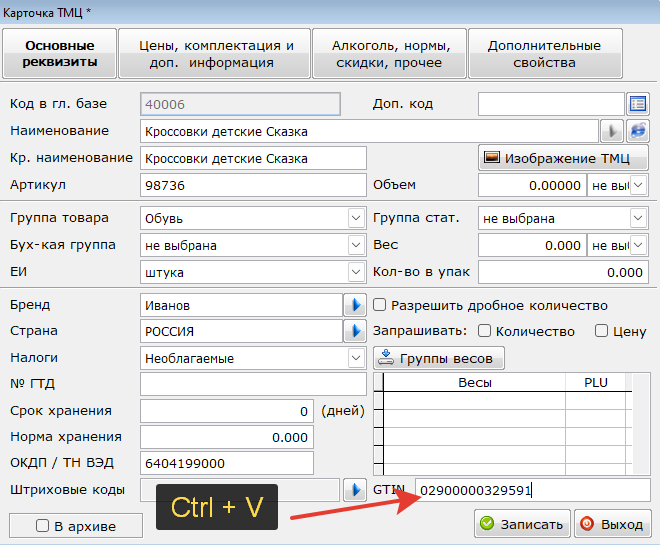Toggle the В архиве checkbox
The image size is (660, 545).
(42, 526)
